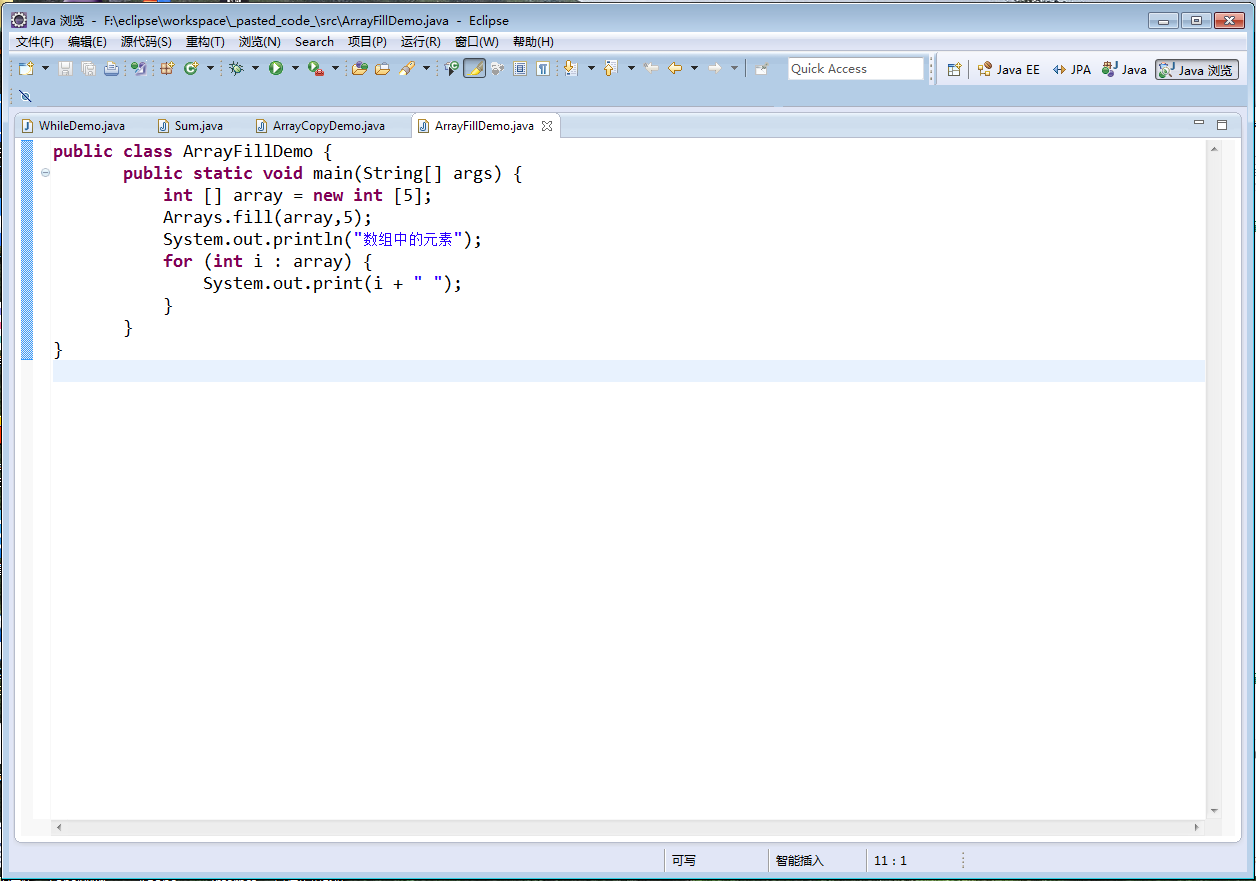Click the Run (green play) toolbar icon
Viewport: 1256px width, 881px height.
275,68
